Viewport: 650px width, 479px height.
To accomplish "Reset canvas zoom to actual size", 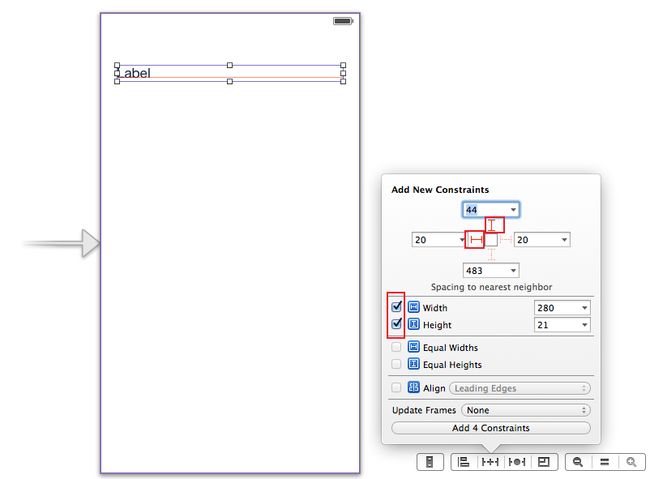I will [604, 462].
